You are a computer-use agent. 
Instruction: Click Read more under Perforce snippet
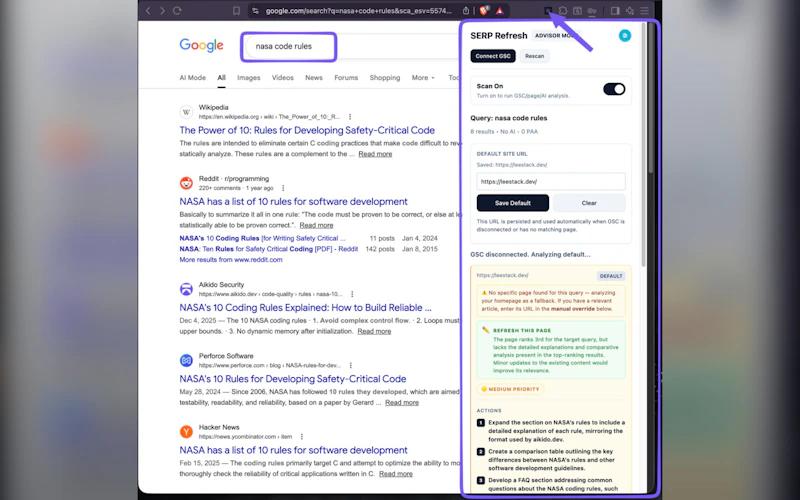[x=402, y=403]
